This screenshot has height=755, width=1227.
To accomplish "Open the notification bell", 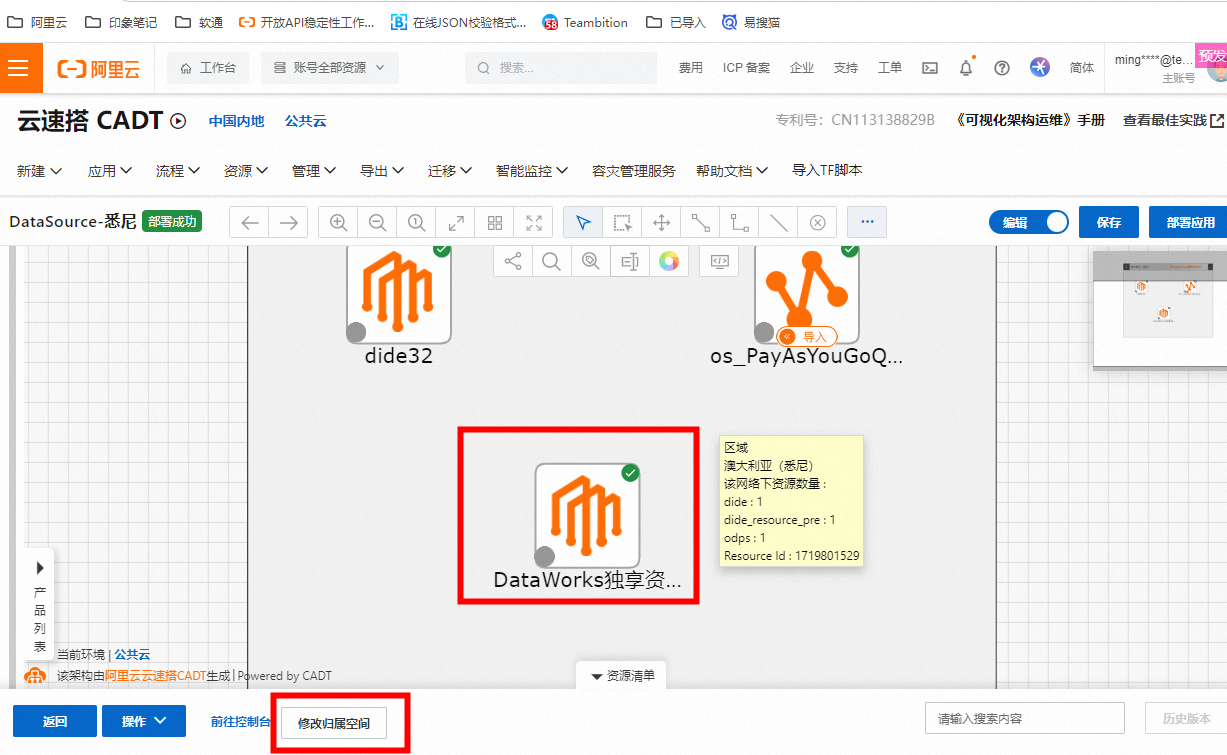I will point(966,68).
